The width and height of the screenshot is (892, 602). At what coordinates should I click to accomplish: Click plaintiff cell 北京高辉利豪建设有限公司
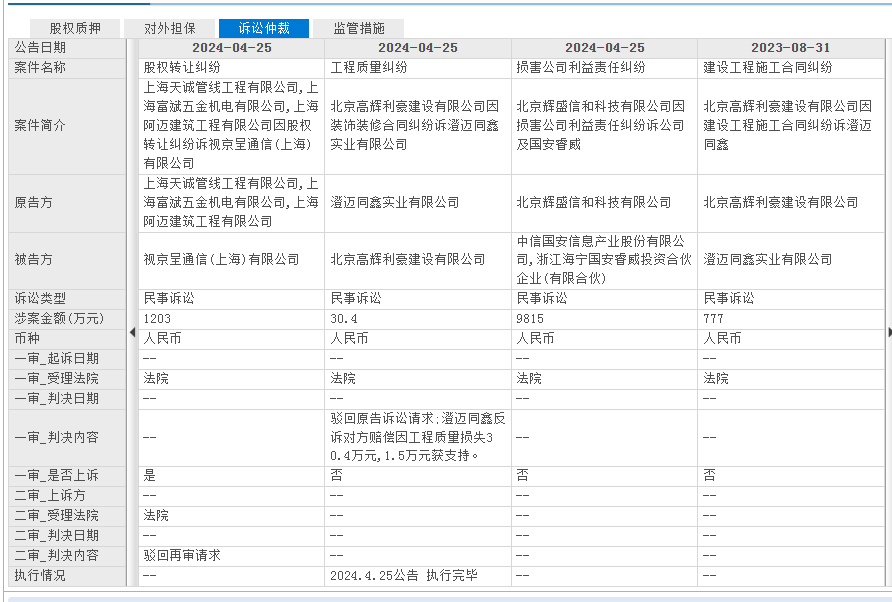[x=791, y=203]
